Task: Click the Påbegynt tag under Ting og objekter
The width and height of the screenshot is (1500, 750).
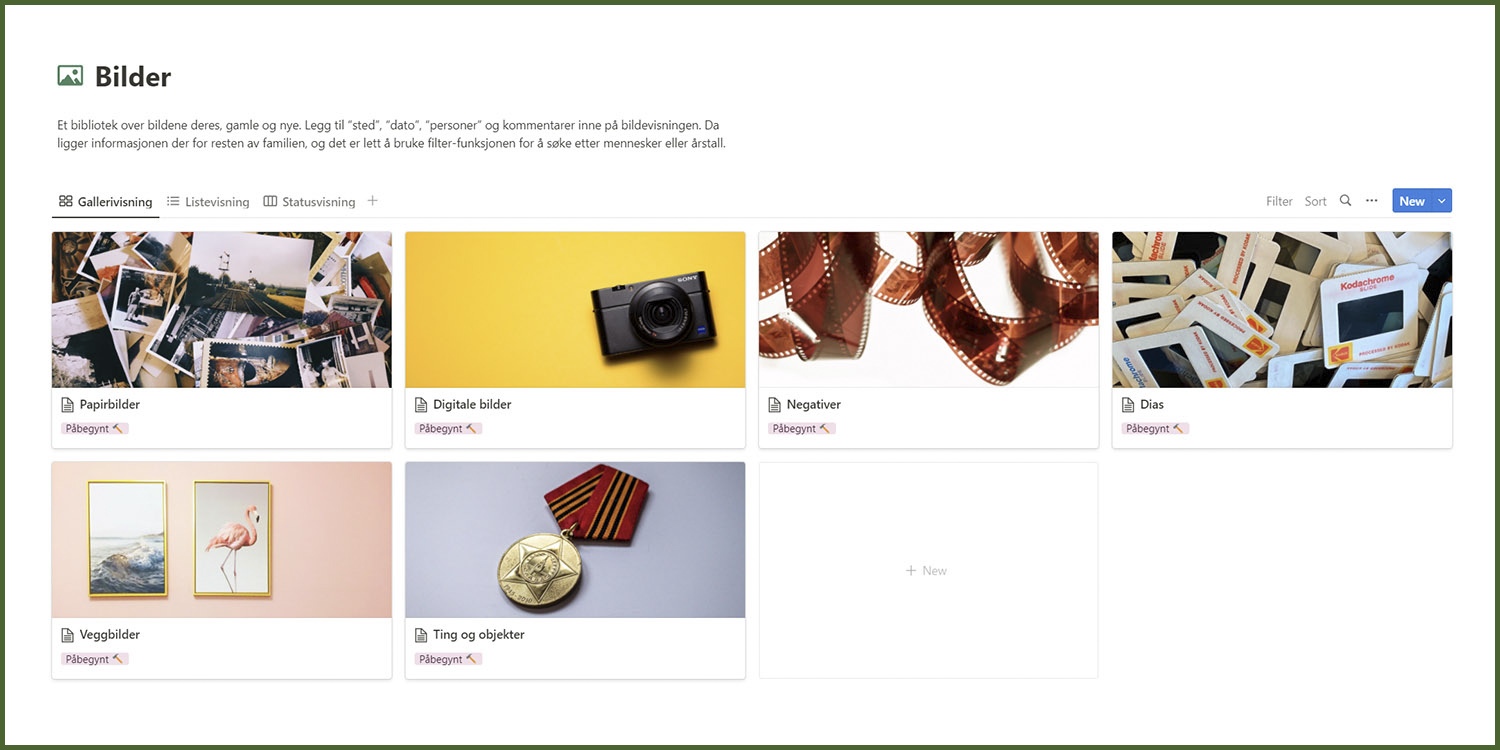Action: tap(448, 659)
